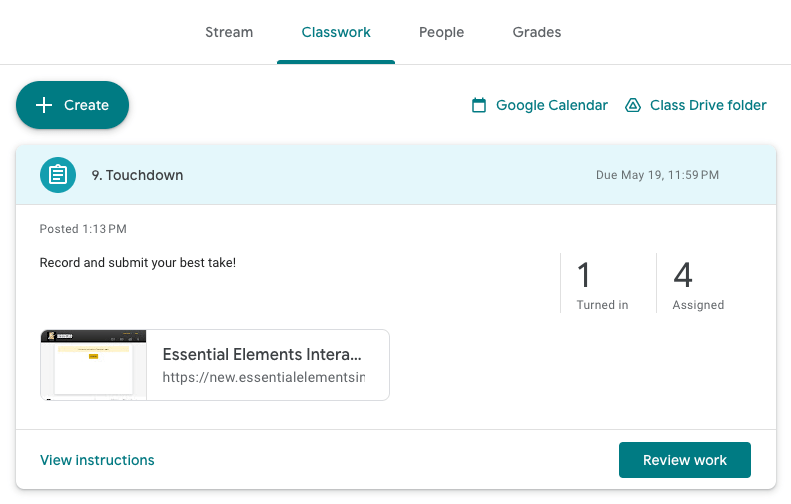Image resolution: width=791 pixels, height=504 pixels.
Task: Click the Review work button
Action: (x=685, y=460)
